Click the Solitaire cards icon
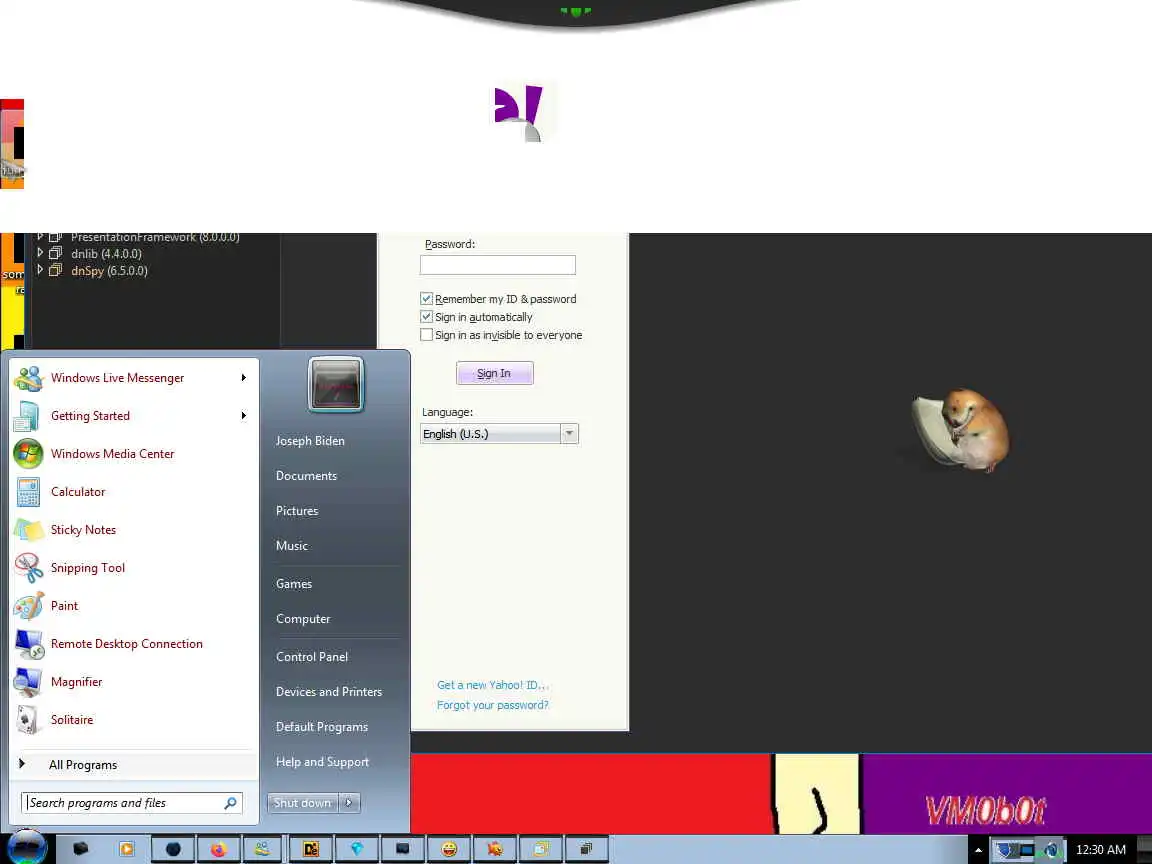The image size is (1152, 864). coord(28,720)
